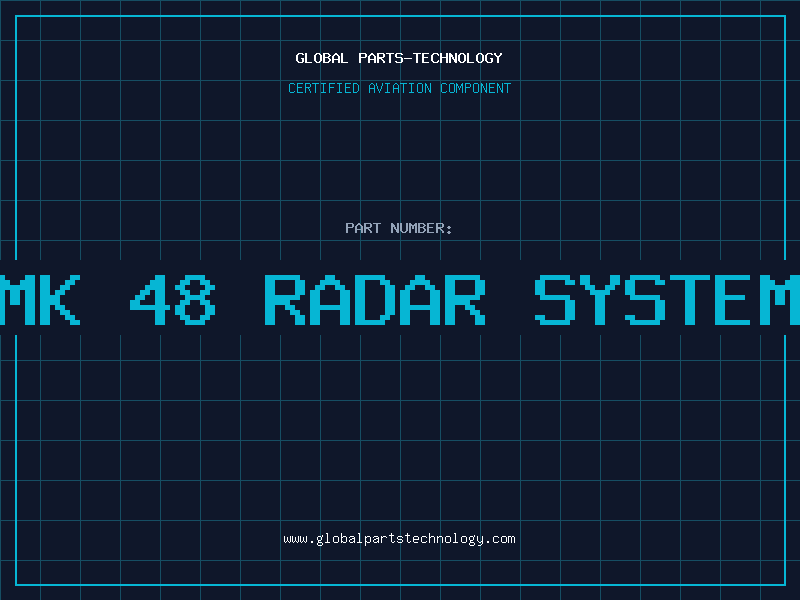Screen dimensions: 800x600
Task: Click the word COMPONENT in the subtitle
Action: click(475, 88)
